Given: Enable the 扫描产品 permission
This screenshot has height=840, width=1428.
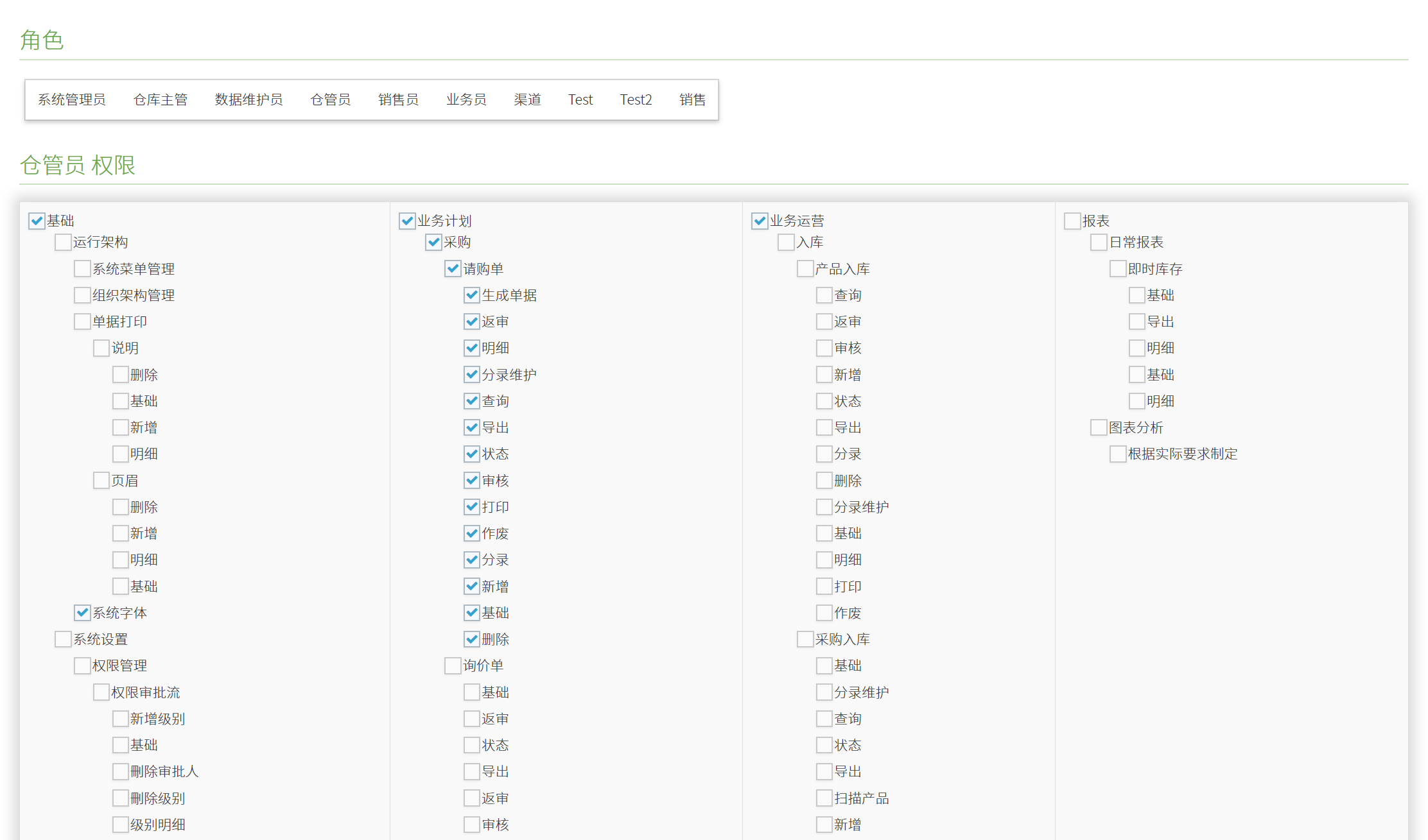Looking at the screenshot, I should click(x=825, y=798).
